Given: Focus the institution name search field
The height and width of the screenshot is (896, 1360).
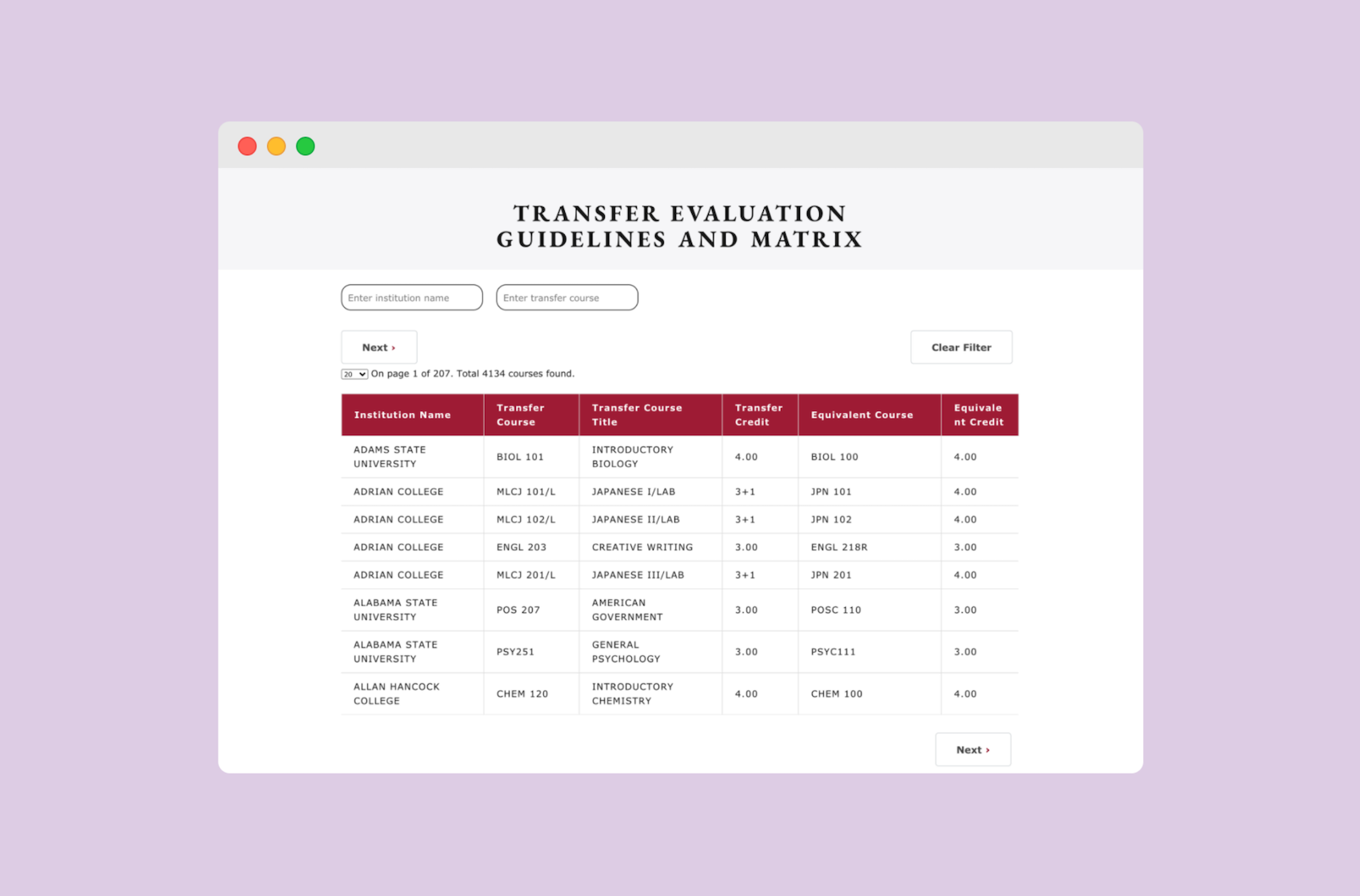Looking at the screenshot, I should point(411,298).
